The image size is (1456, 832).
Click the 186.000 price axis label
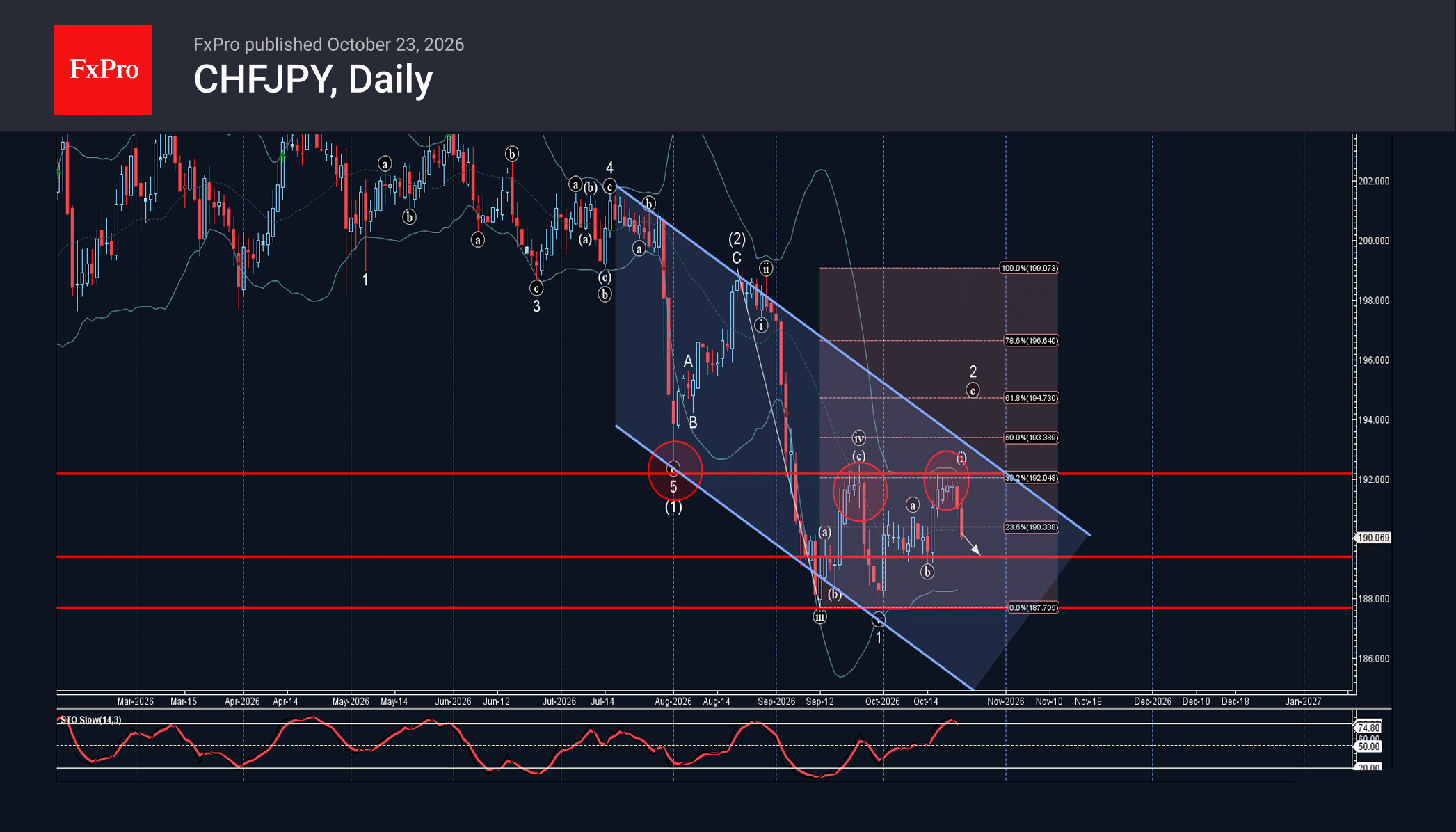(x=1374, y=659)
